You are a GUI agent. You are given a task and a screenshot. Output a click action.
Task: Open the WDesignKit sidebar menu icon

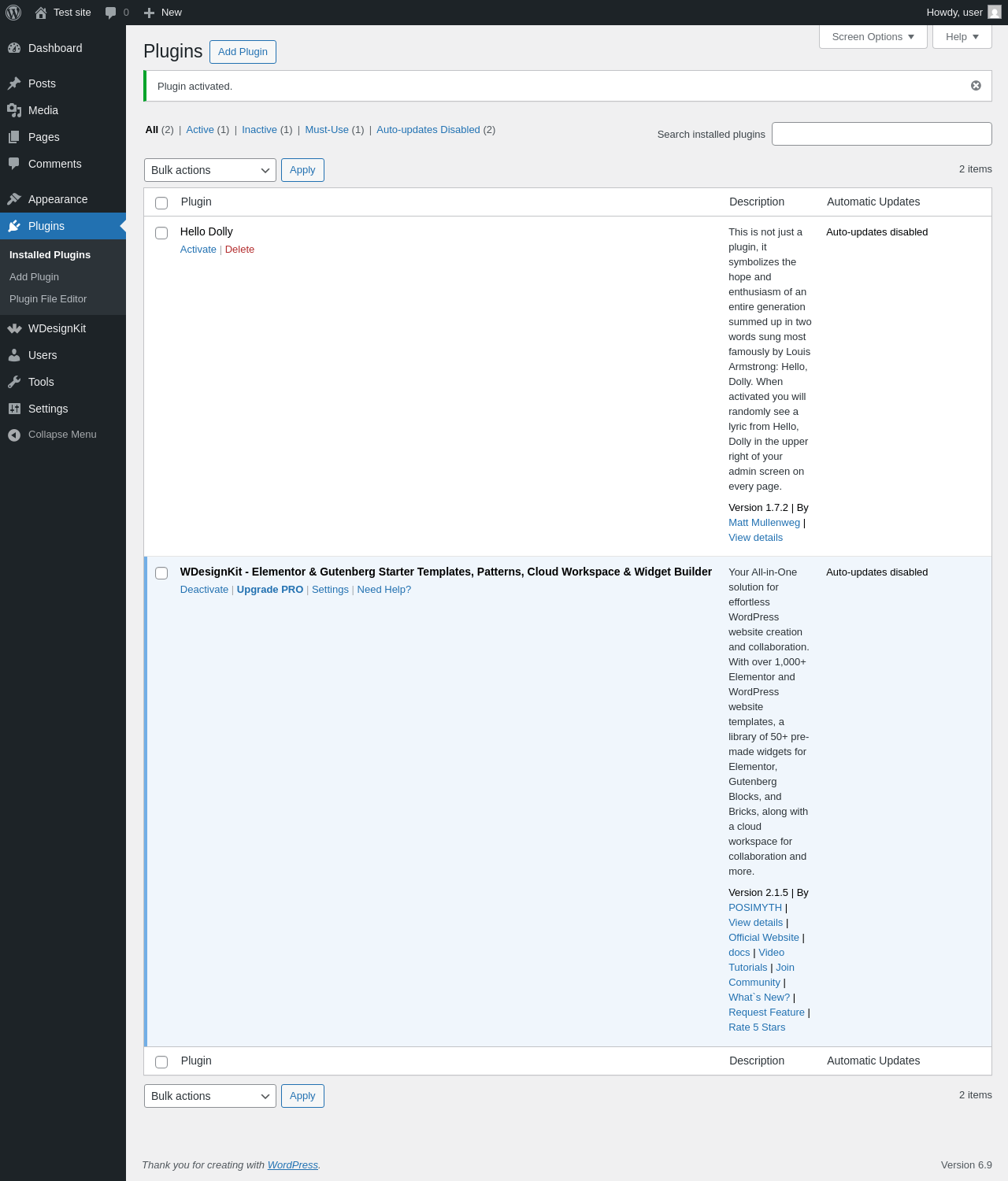click(14, 328)
